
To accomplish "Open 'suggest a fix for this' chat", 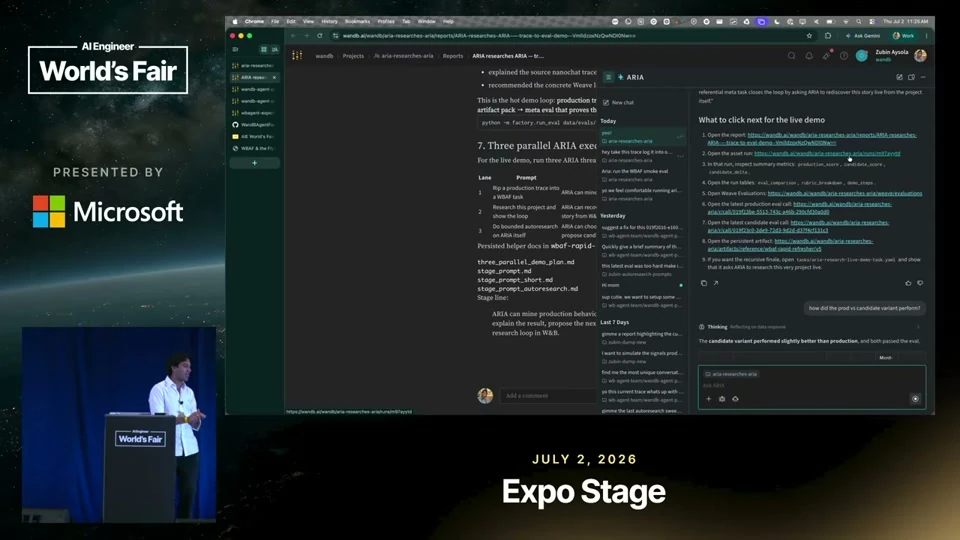I will 642,231.
